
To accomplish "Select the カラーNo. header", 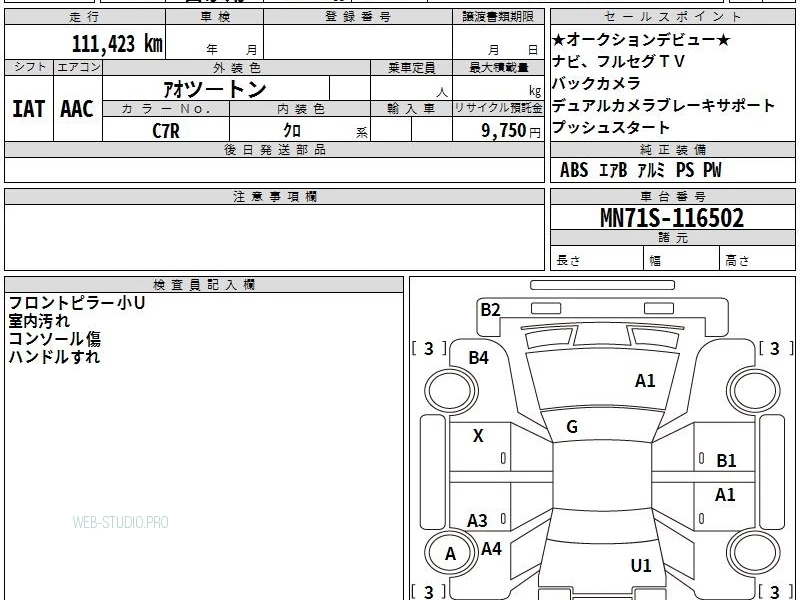I will pyautogui.click(x=166, y=109).
